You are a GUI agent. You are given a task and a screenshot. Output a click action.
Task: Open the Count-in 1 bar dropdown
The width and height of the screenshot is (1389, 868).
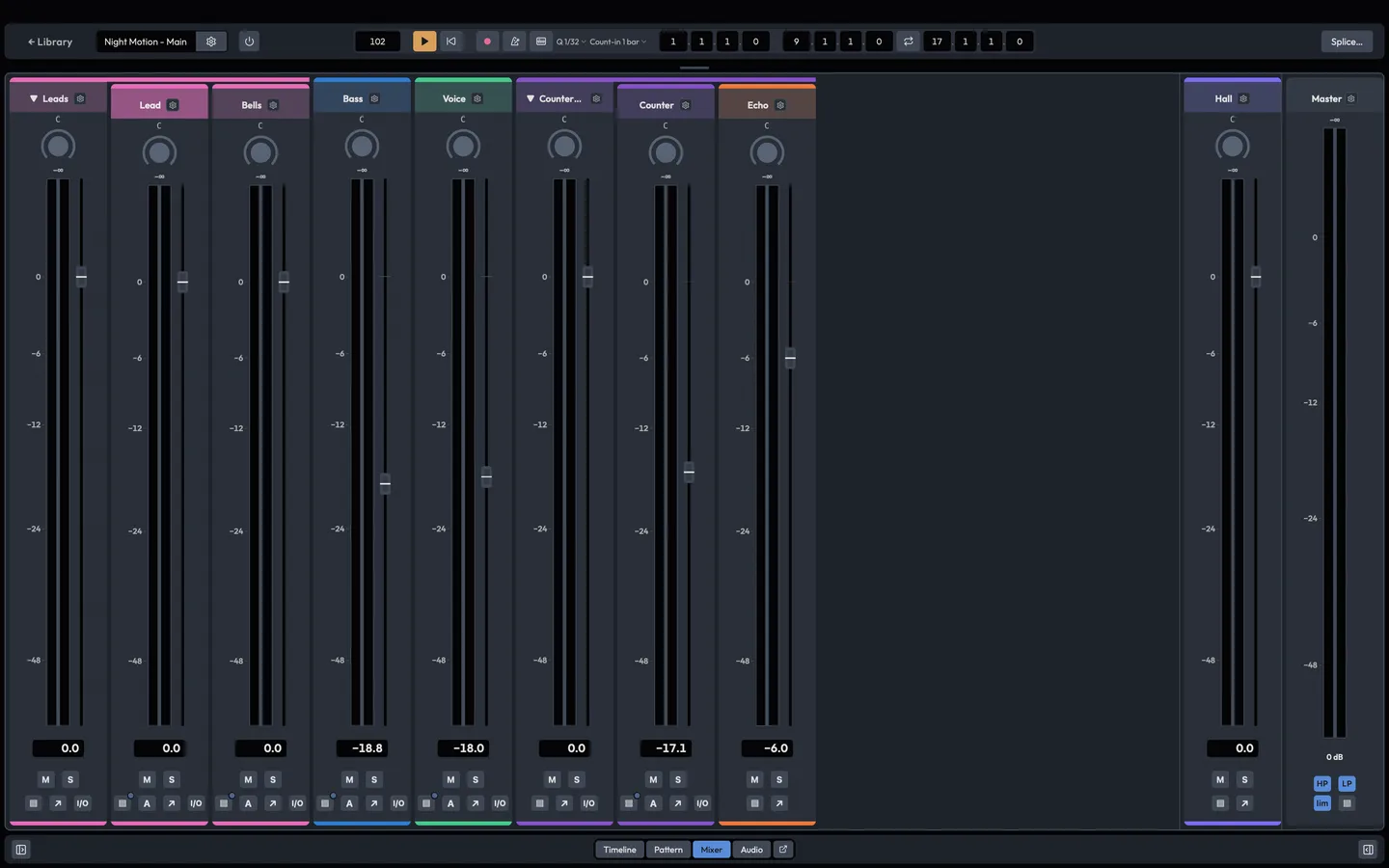(x=617, y=41)
